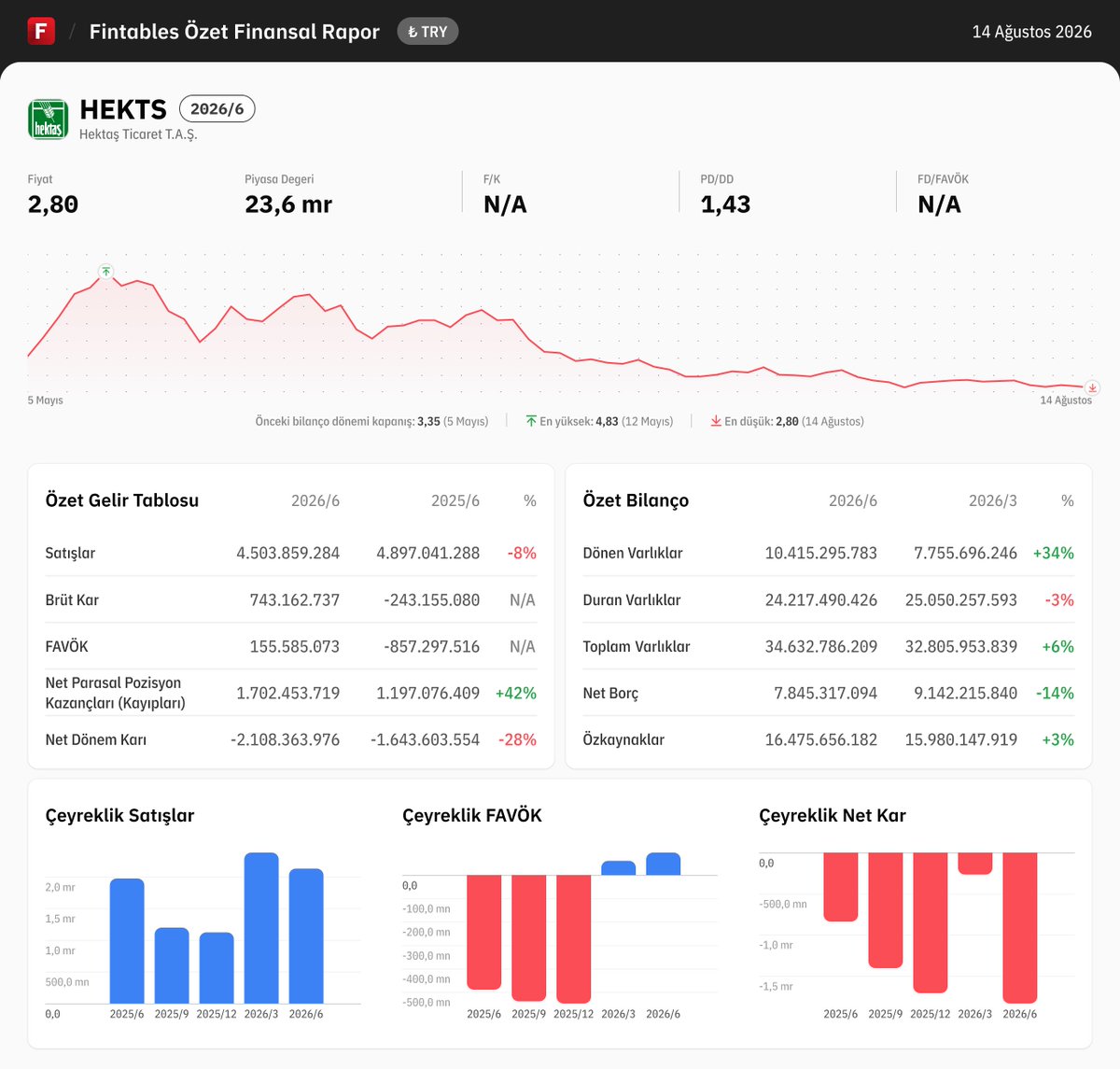The image size is (1120, 1069).
Task: Click the Çeyreklik FAVÖK chart title
Action: click(x=472, y=815)
